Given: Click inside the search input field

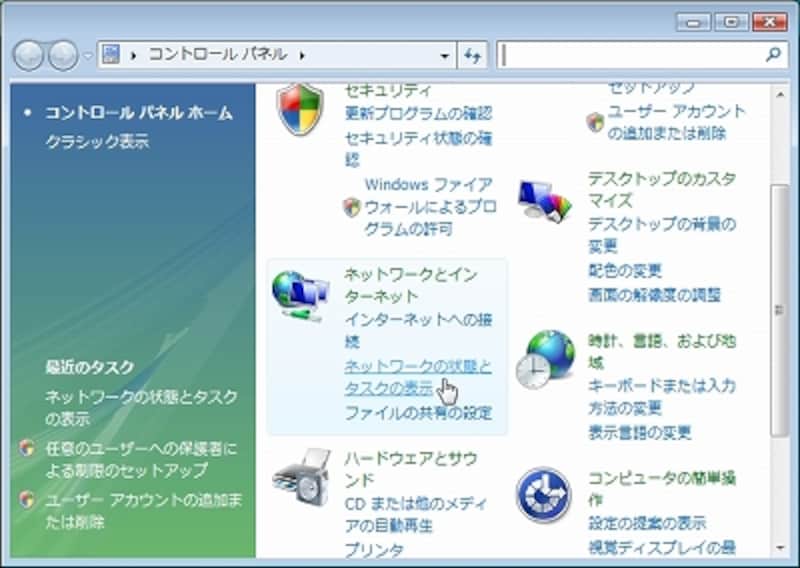Looking at the screenshot, I should click(630, 55).
